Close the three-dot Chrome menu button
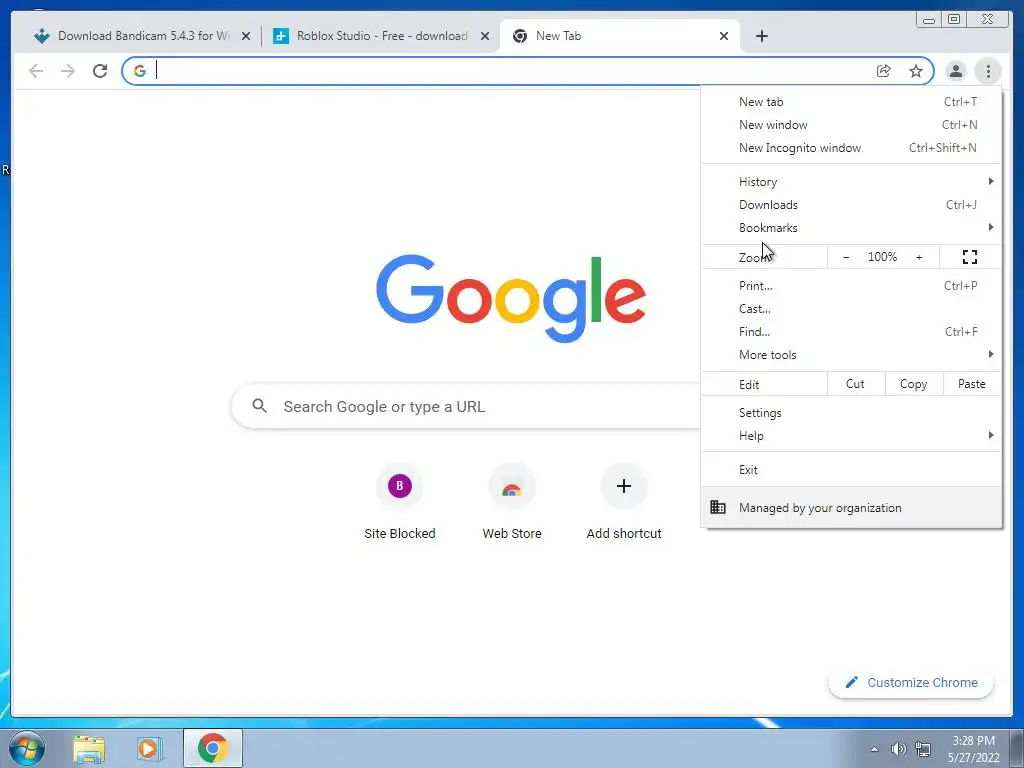Screen dimensions: 1024x768 pos(988,71)
